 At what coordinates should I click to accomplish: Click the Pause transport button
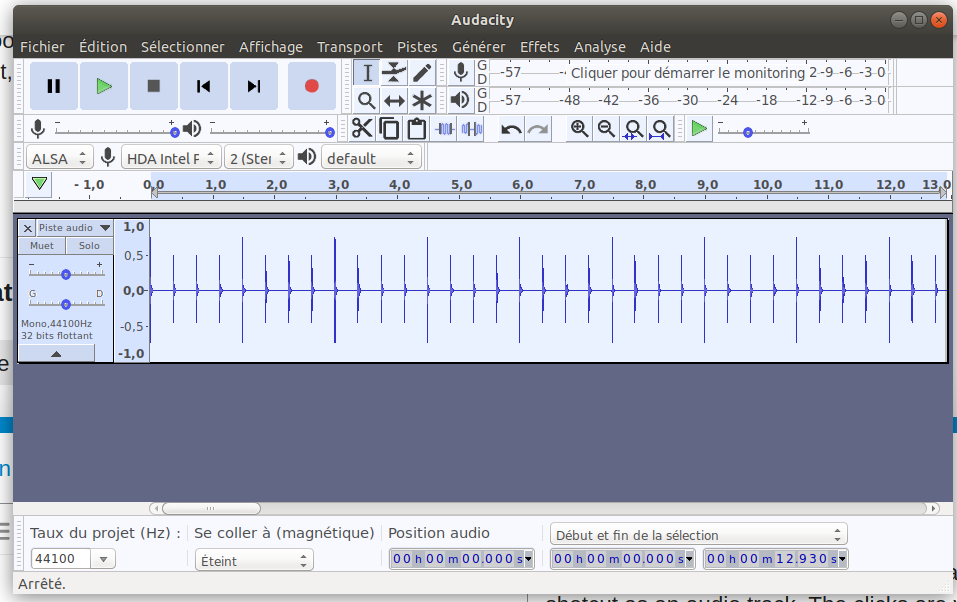[54, 86]
